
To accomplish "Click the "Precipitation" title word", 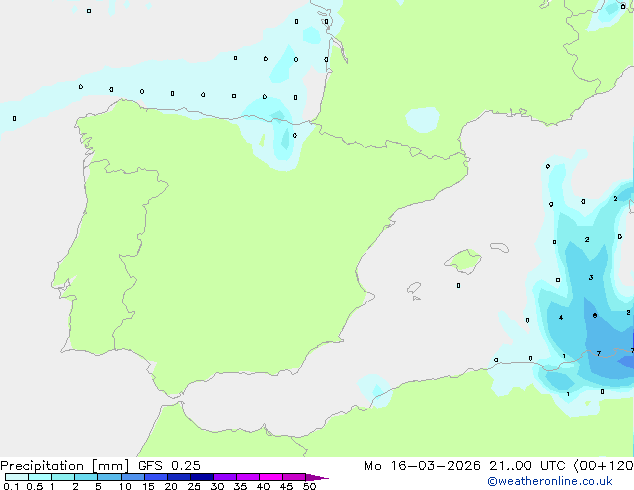I will (42, 466).
